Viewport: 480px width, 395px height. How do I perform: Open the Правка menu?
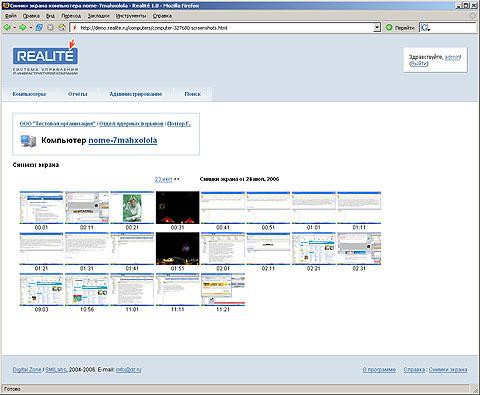(x=31, y=16)
